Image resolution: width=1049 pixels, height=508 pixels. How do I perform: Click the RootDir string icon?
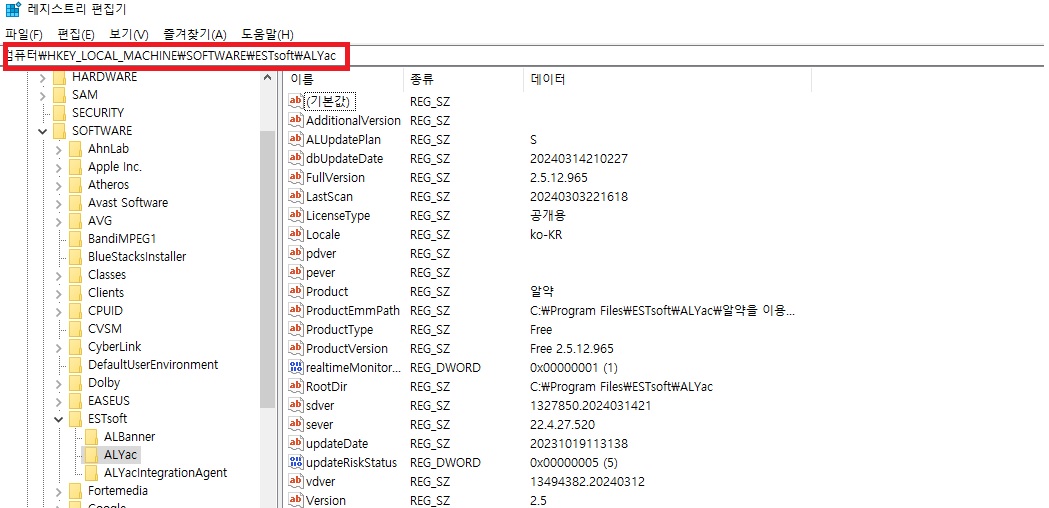(x=296, y=386)
